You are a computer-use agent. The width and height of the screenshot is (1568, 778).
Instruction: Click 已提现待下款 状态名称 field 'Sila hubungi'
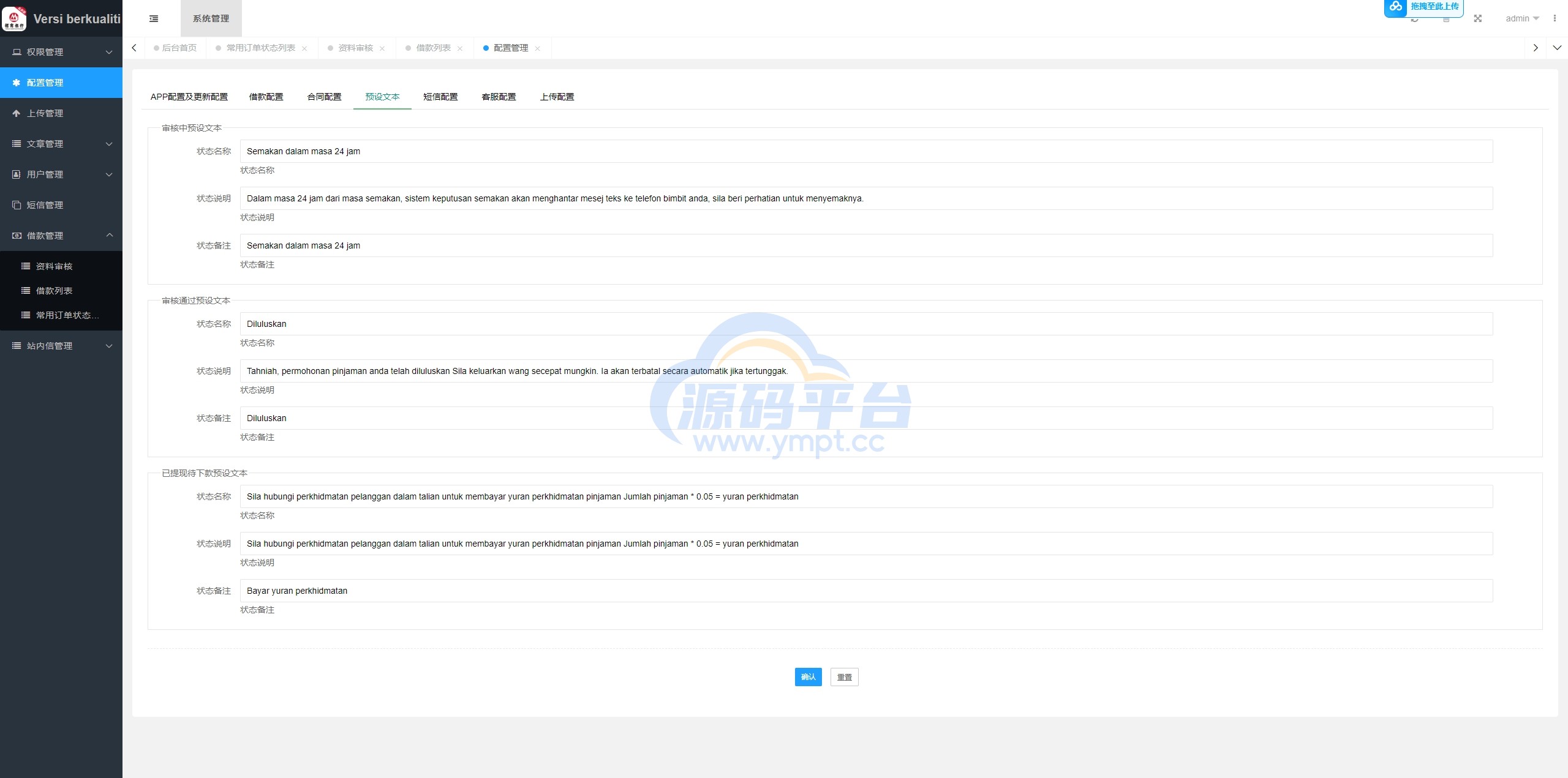tap(866, 496)
